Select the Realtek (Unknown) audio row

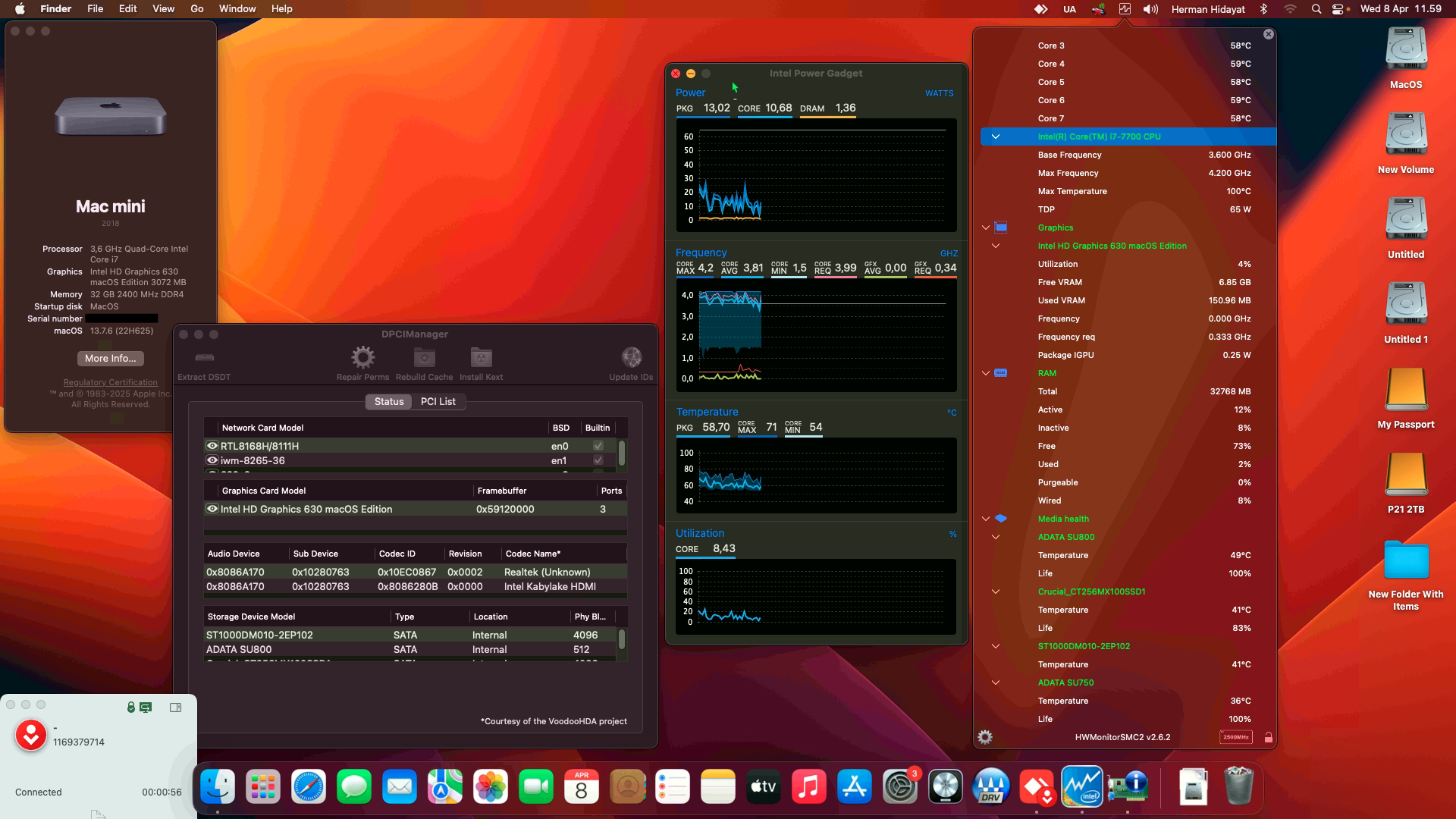pos(416,572)
